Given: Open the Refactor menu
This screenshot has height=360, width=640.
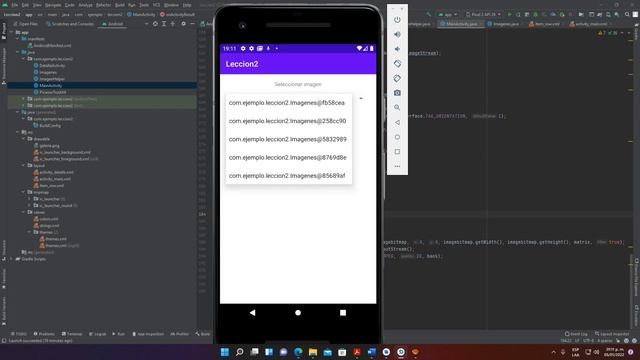Looking at the screenshot, I should pyautogui.click(x=103, y=5).
